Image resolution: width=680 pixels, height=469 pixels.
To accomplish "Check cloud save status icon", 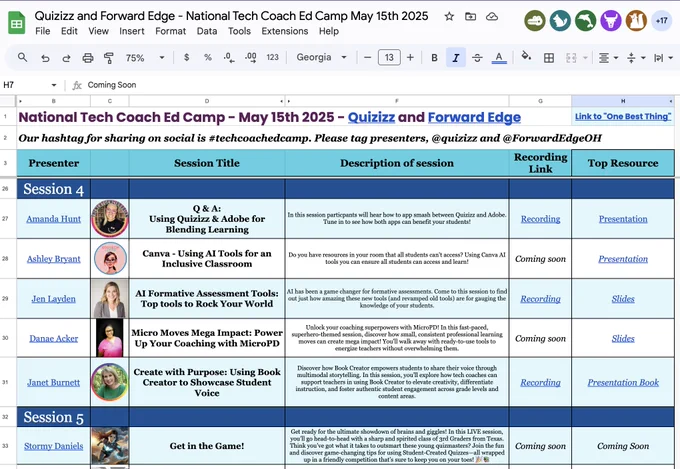I will click(x=492, y=16).
